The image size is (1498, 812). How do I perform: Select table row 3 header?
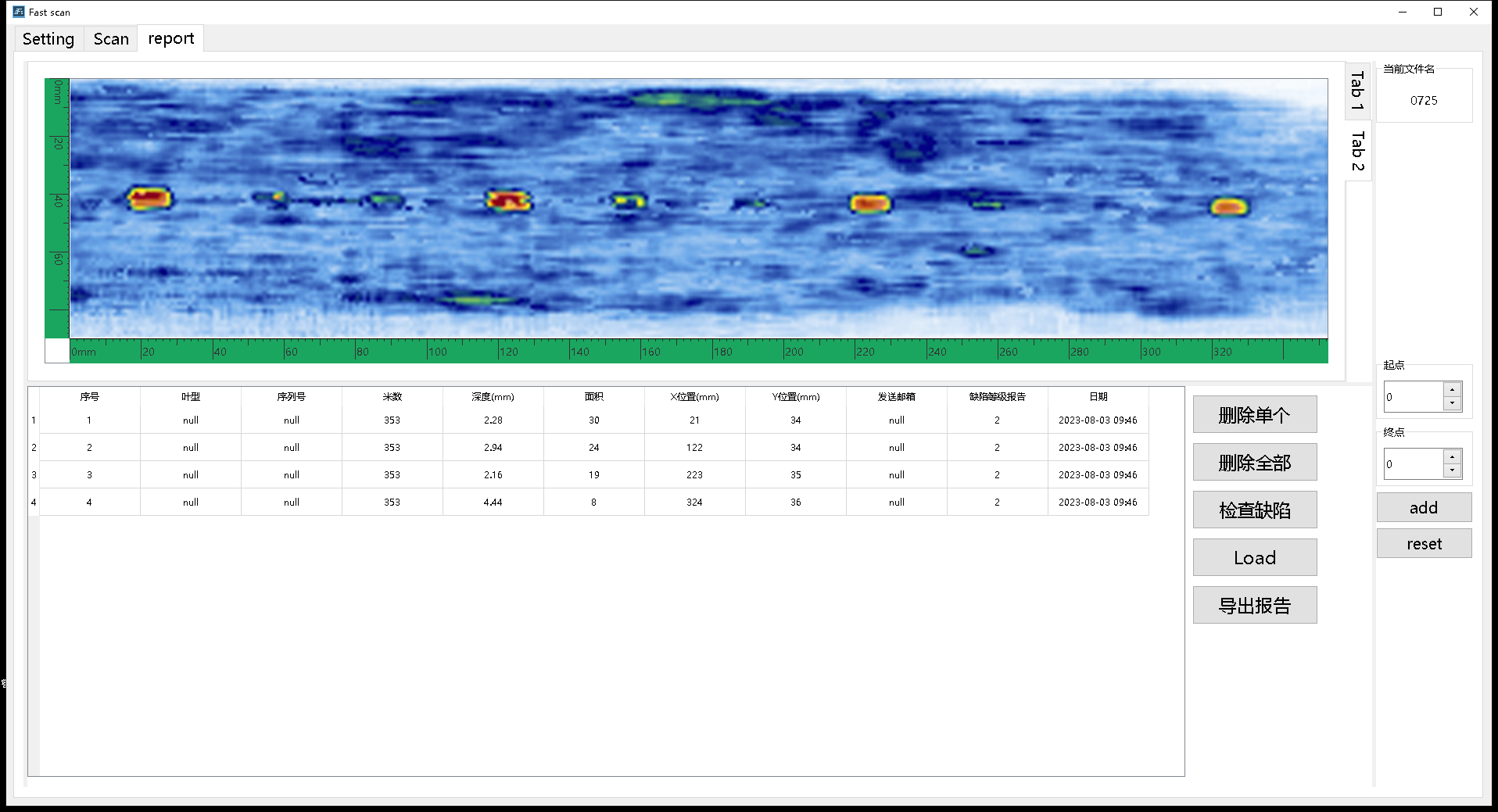coord(34,475)
